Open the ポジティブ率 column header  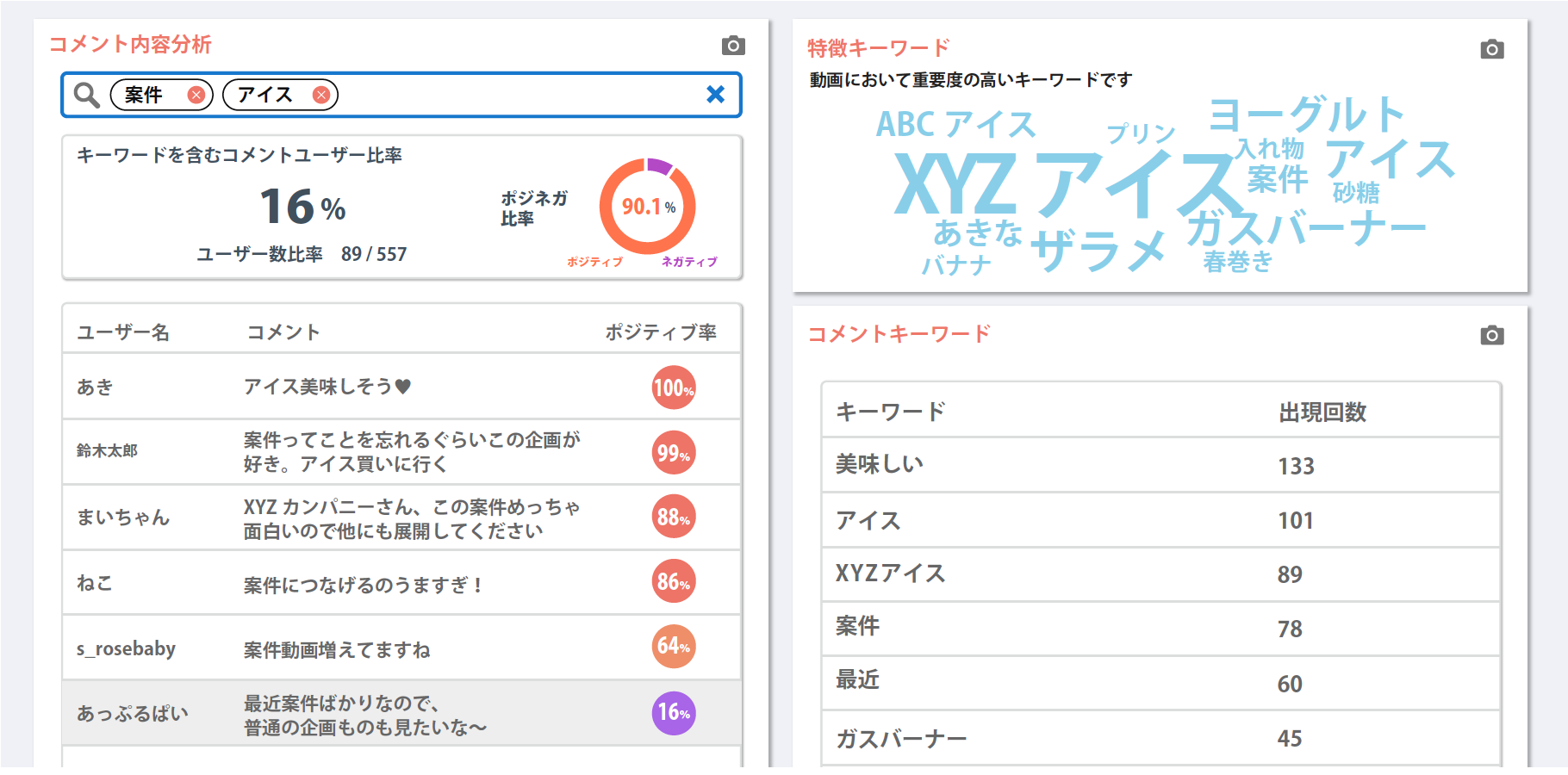(x=662, y=331)
